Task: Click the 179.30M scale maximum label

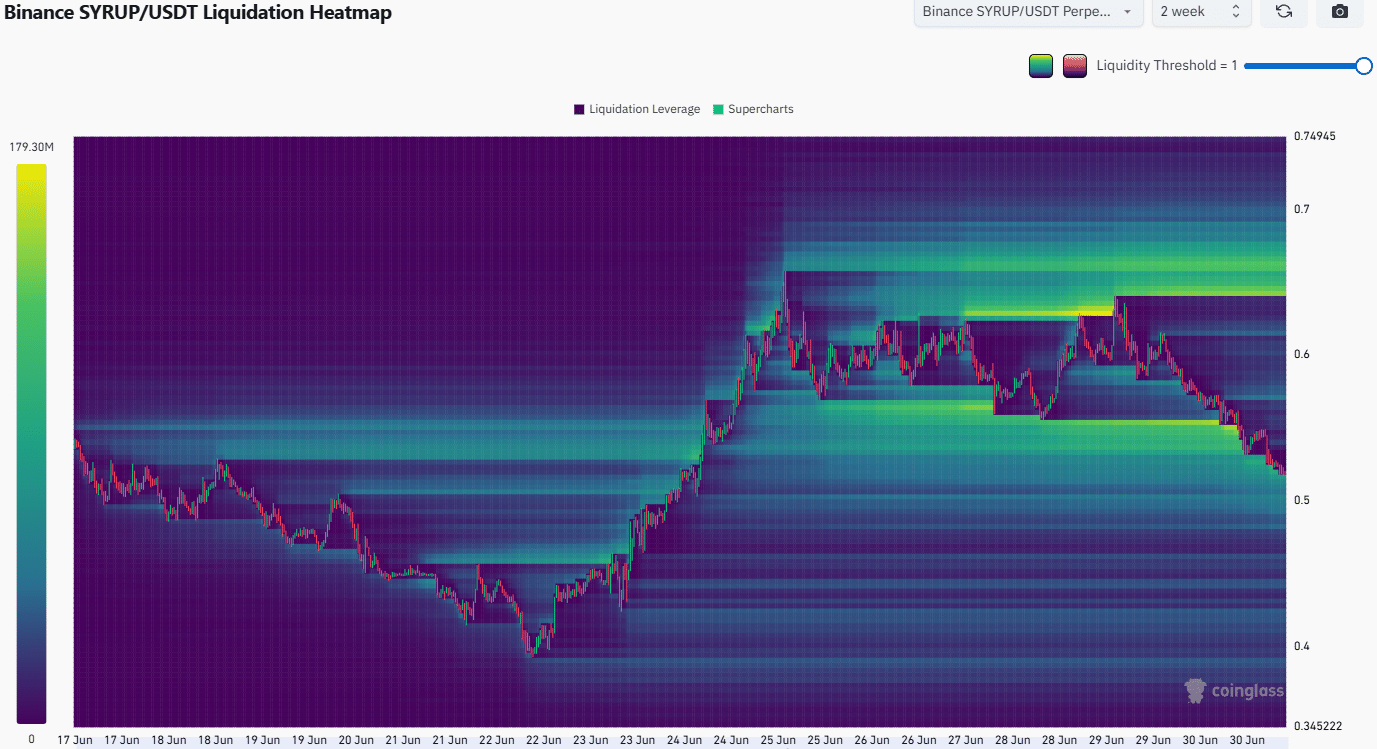Action: tap(31, 147)
